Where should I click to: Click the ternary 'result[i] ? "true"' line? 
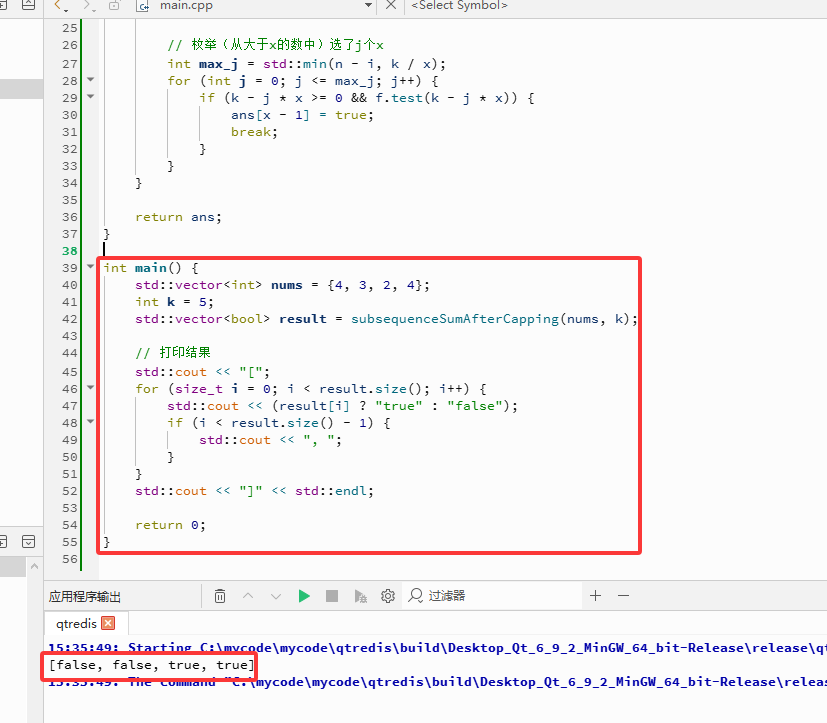[x=343, y=406]
